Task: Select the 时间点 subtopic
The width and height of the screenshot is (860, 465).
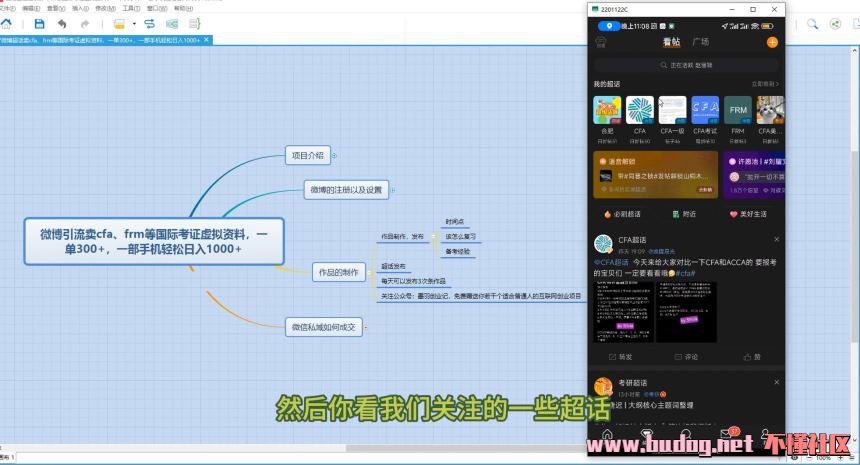Action: (455, 222)
